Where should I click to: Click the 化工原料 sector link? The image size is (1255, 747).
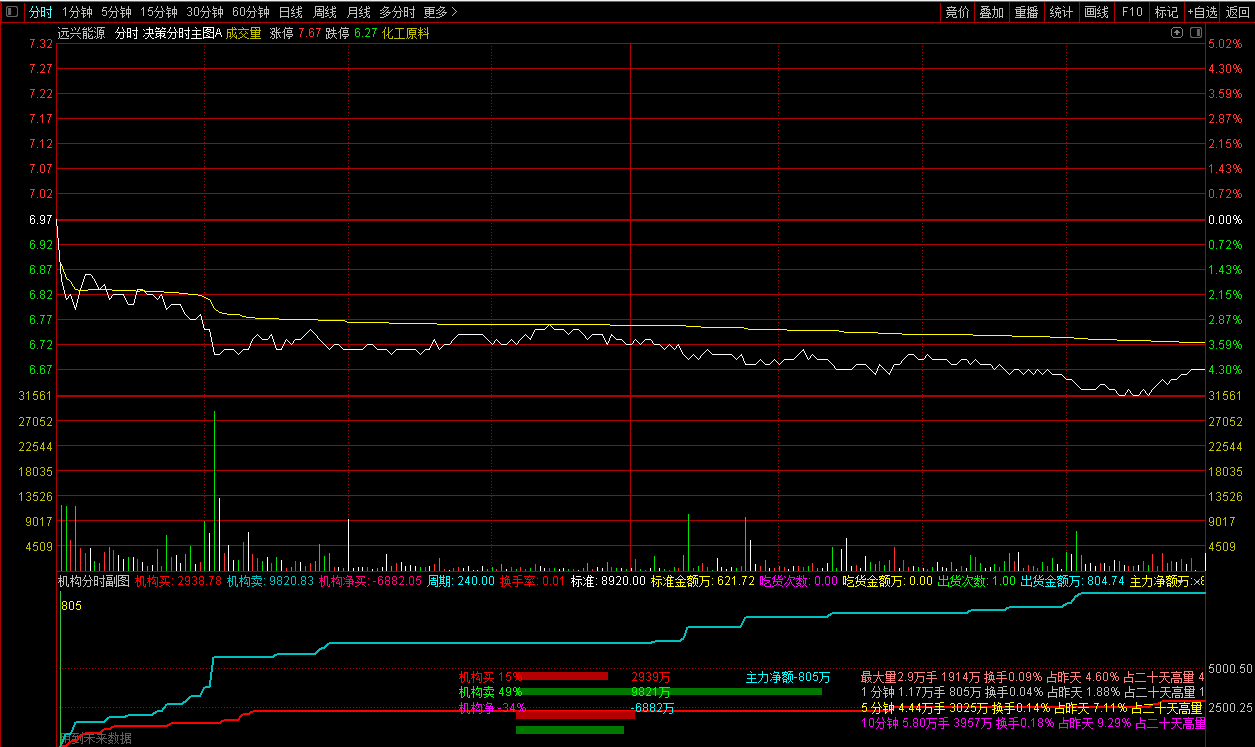point(405,33)
